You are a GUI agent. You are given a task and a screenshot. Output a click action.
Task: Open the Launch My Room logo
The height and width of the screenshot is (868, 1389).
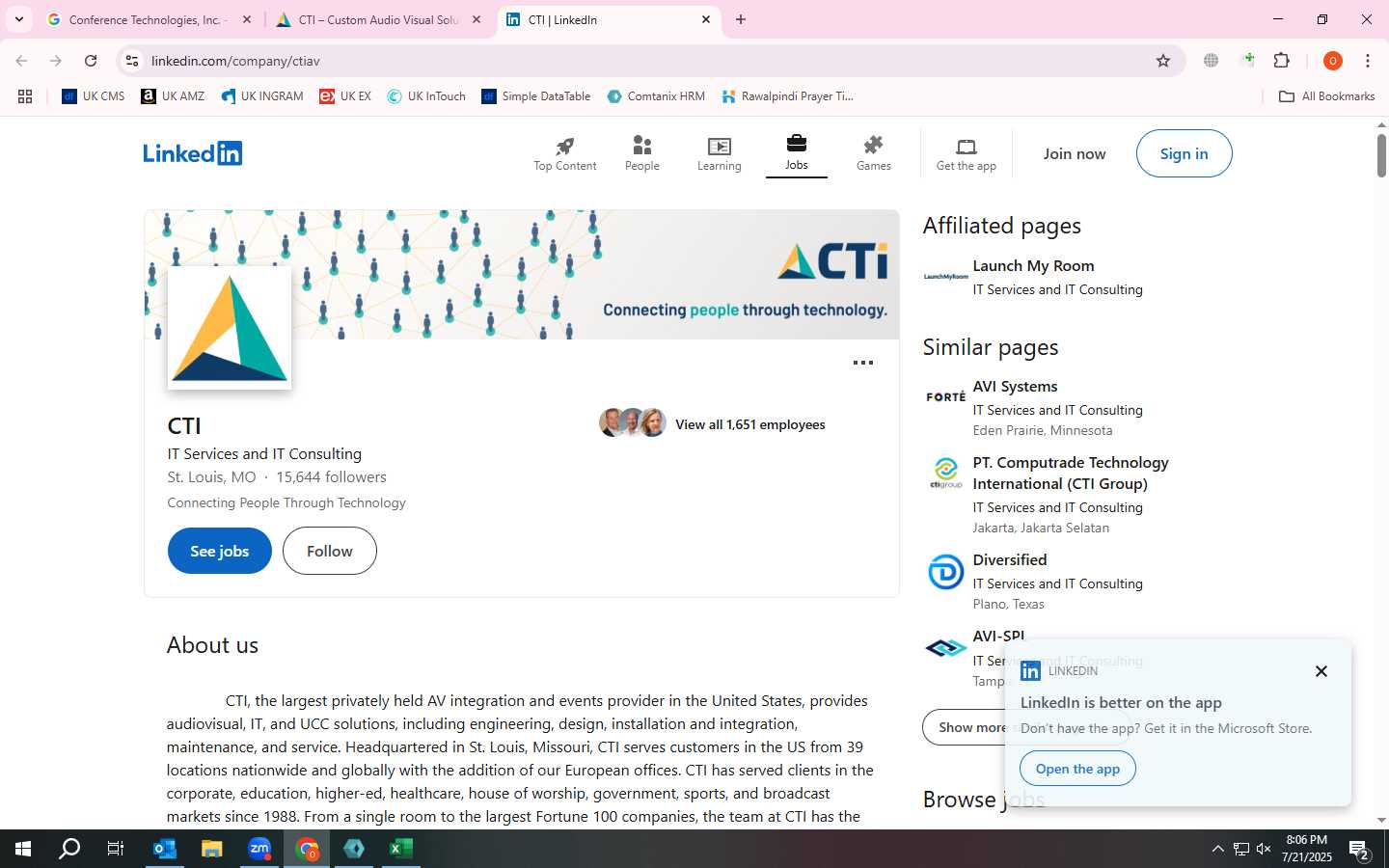click(946, 277)
